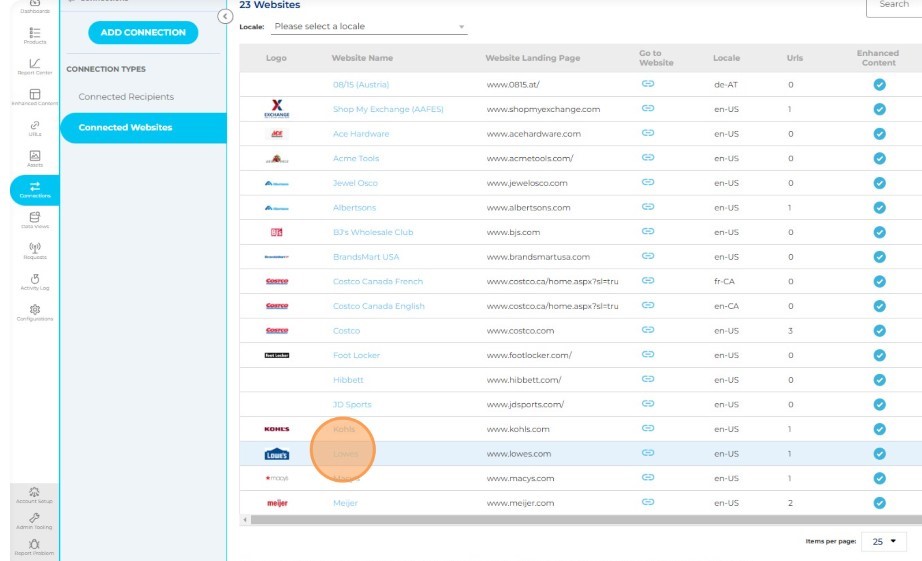Go to Enhanced Content in sidebar
The image size is (922, 561).
[35, 97]
